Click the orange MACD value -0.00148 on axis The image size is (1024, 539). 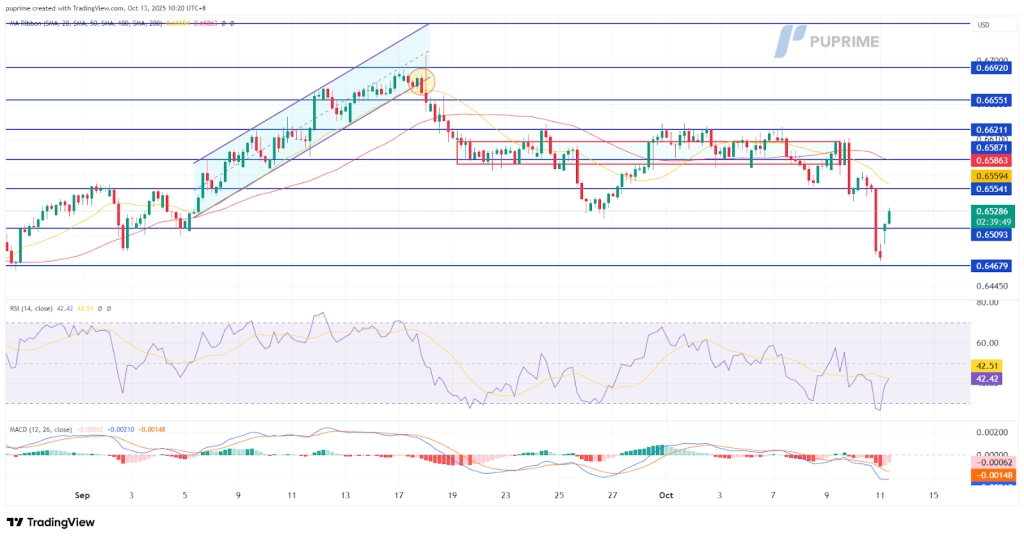tap(993, 475)
